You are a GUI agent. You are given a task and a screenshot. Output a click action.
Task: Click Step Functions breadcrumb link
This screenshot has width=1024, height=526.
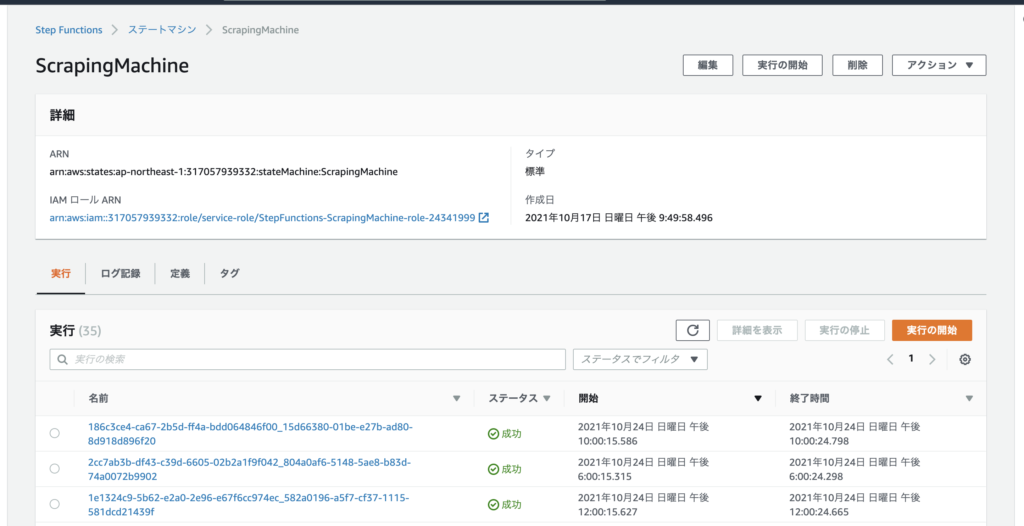tap(69, 30)
